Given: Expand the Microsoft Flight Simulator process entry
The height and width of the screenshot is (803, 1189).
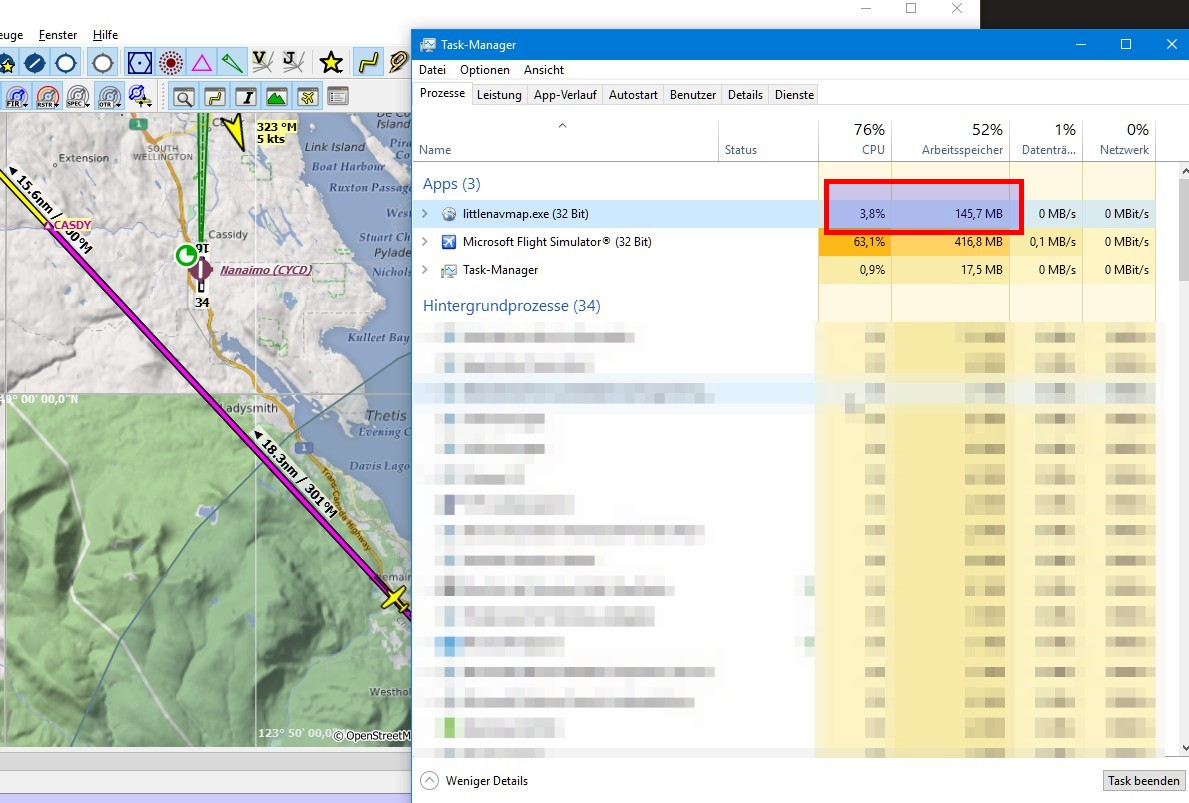Looking at the screenshot, I should point(423,241).
